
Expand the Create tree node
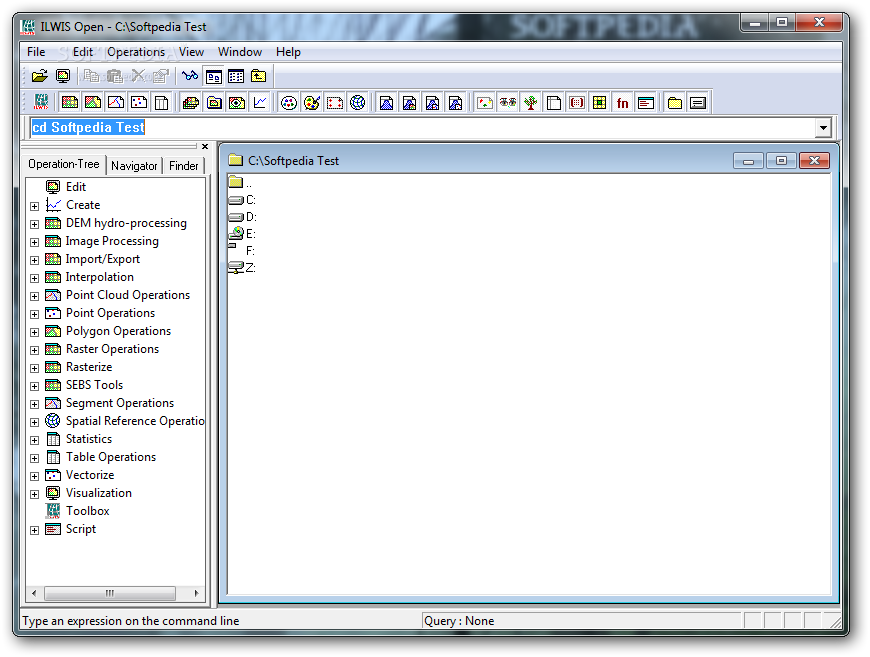point(34,206)
